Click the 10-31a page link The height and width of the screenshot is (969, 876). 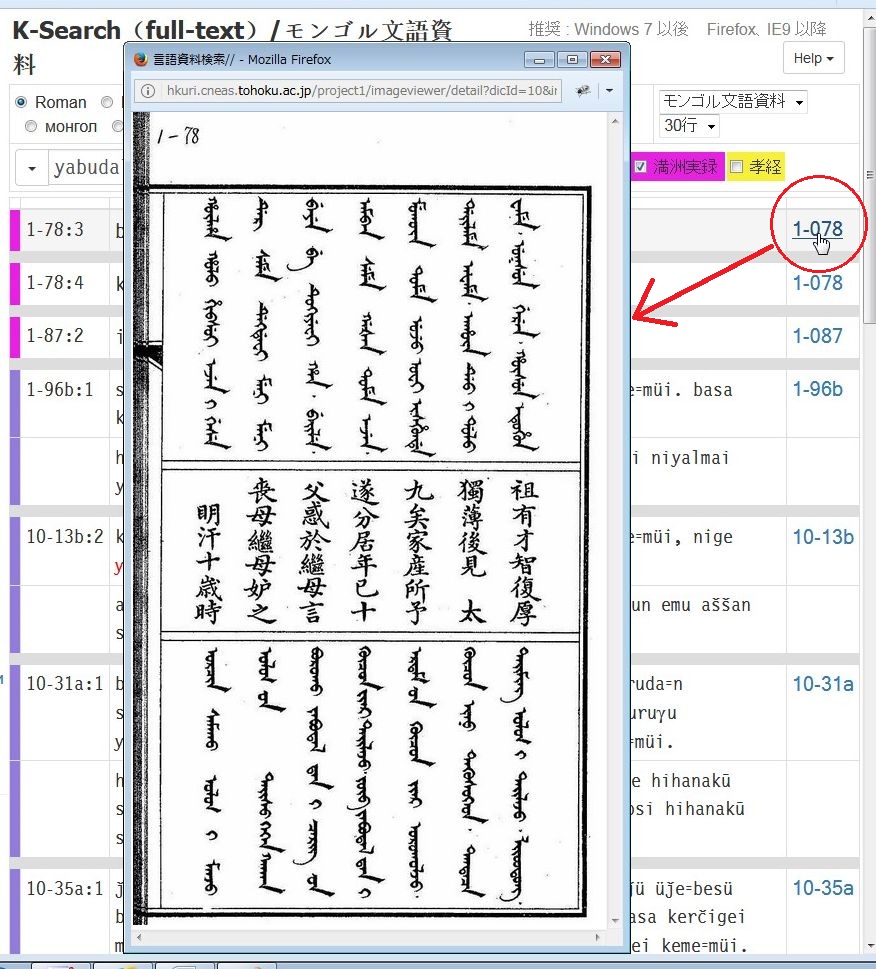tap(822, 684)
